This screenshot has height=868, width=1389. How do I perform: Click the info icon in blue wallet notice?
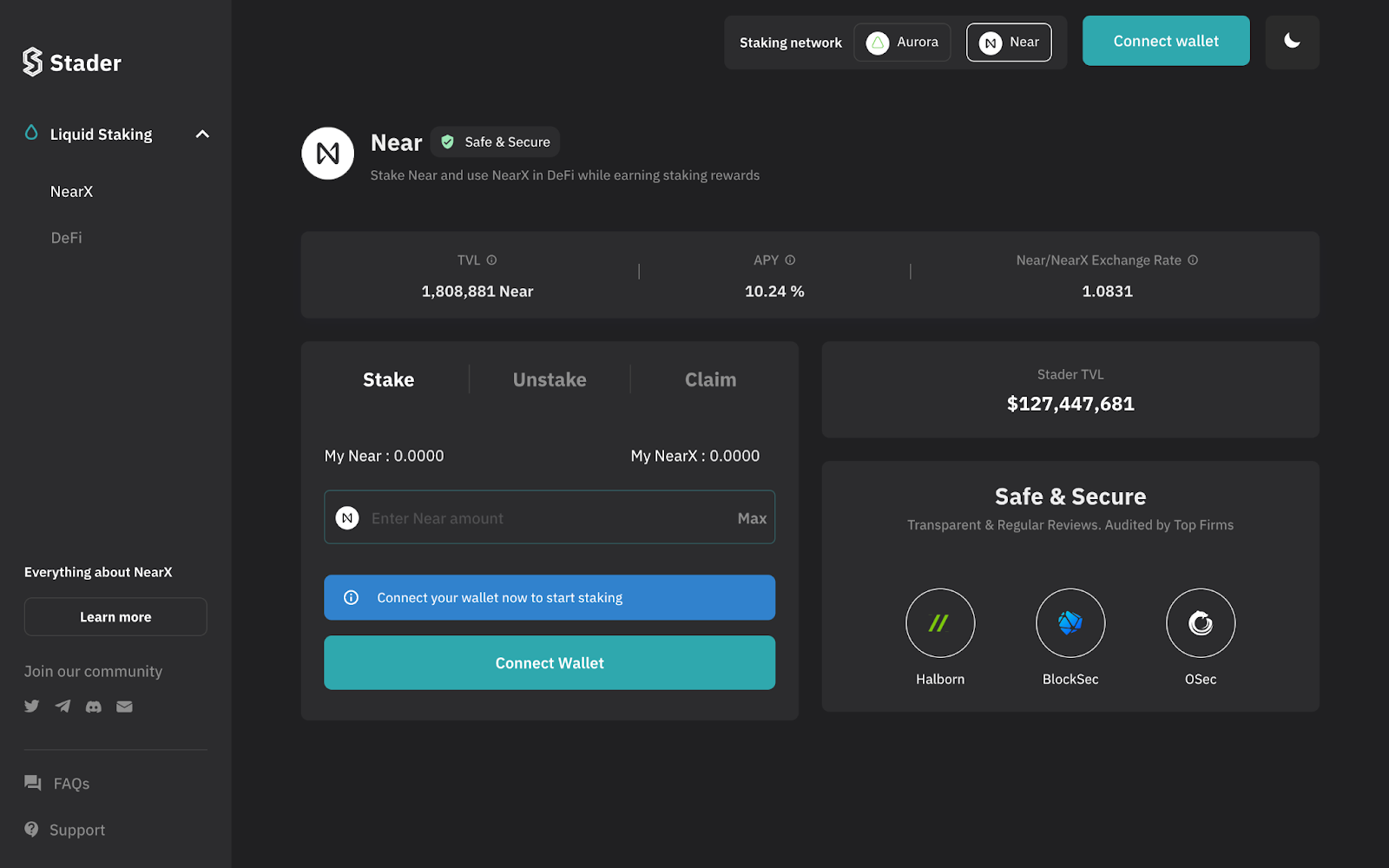coord(351,598)
